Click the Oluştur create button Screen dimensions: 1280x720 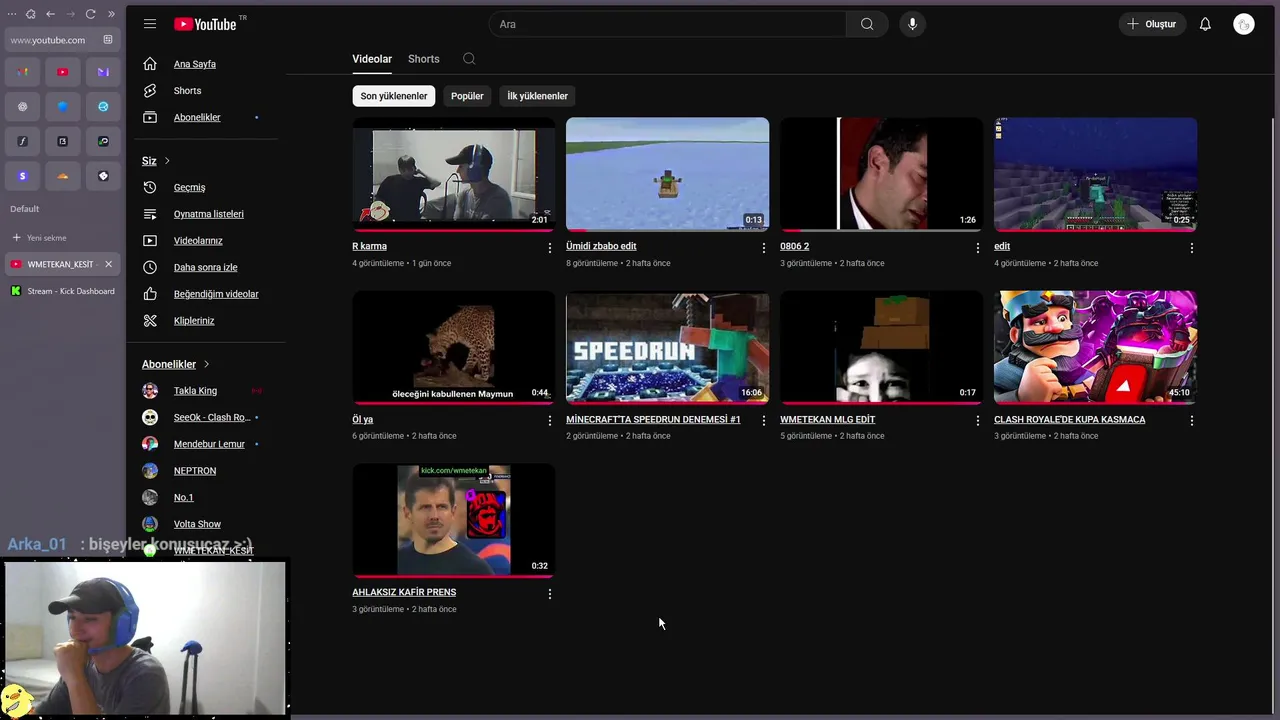1152,24
